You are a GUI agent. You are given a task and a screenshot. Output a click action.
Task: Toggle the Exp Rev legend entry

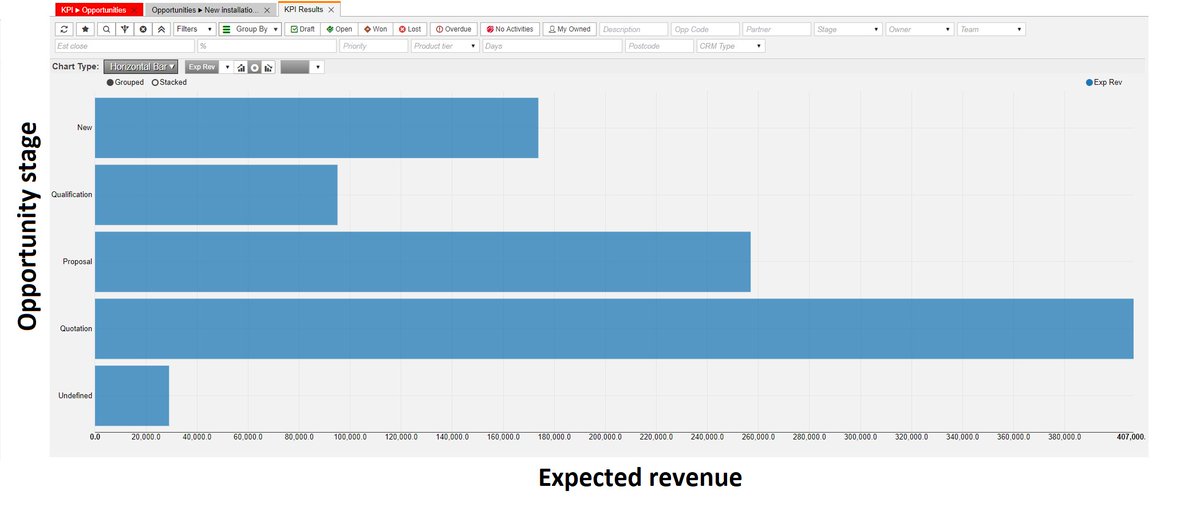pyautogui.click(x=1104, y=82)
